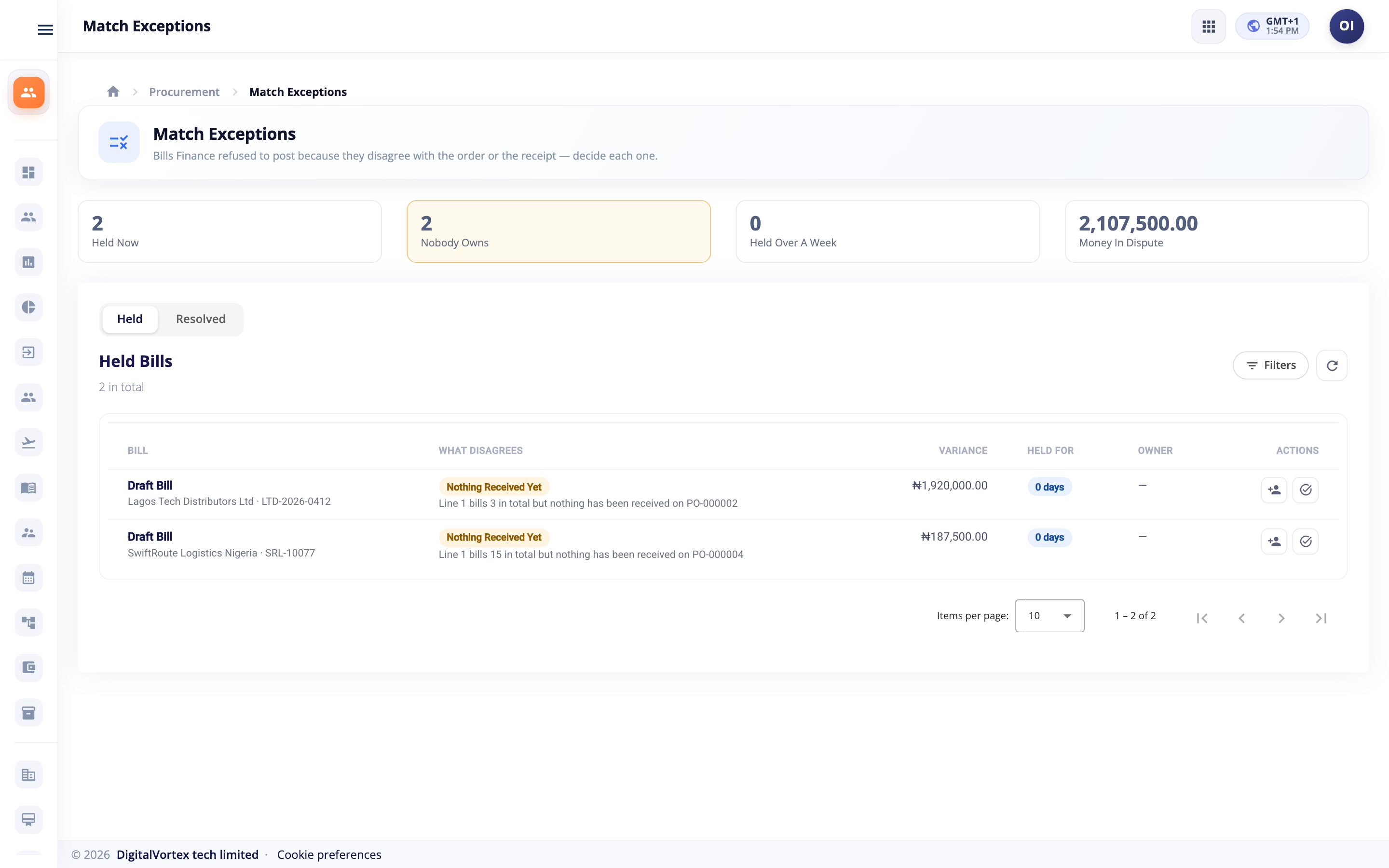The image size is (1389, 868).
Task: Go to home via breadcrumb house icon
Action: click(113, 92)
